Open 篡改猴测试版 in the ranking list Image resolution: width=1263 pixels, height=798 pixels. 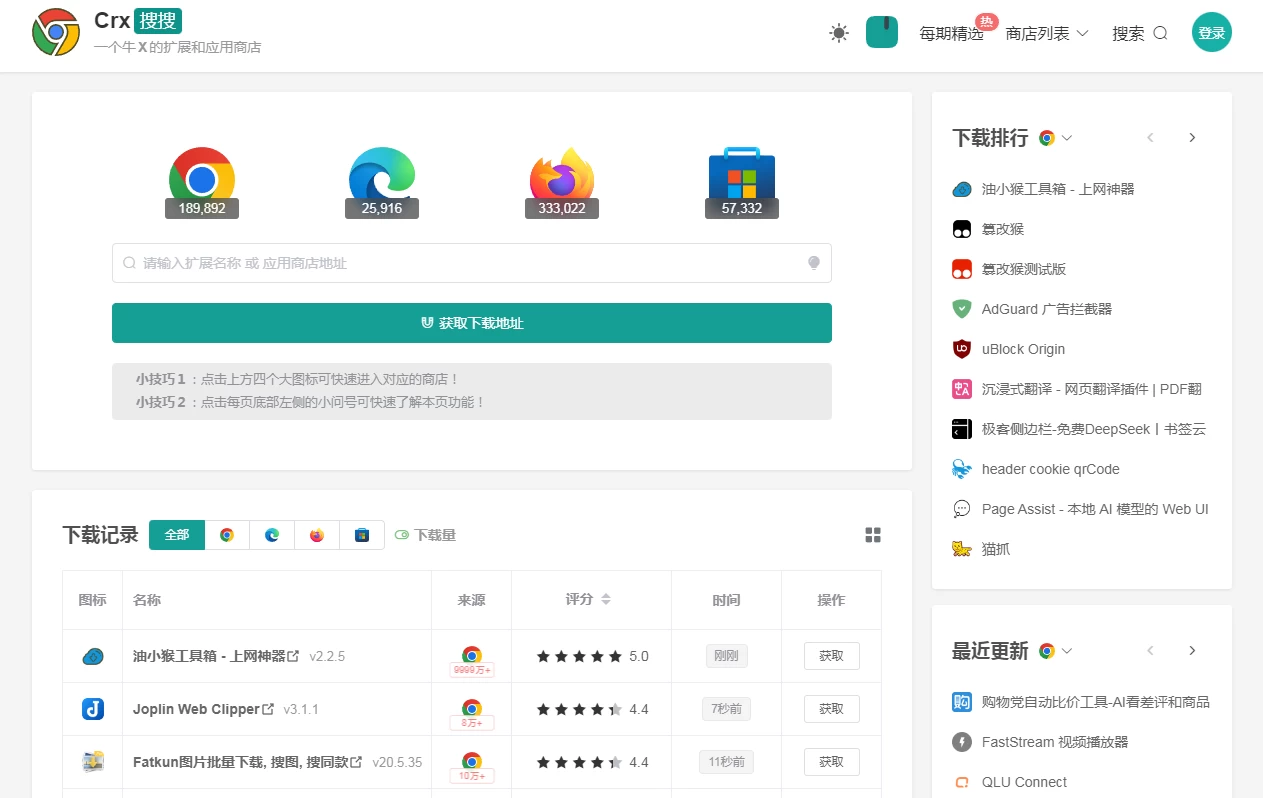pyautogui.click(x=1024, y=269)
